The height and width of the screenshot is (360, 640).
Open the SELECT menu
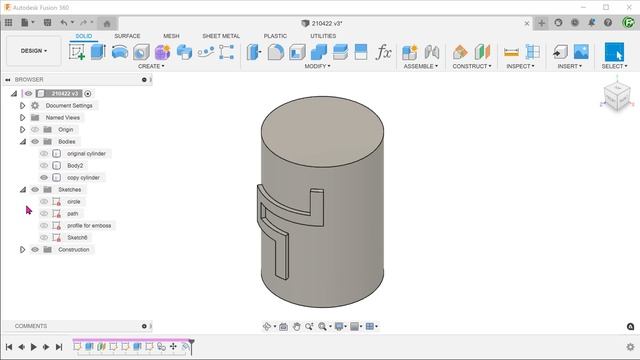[614, 66]
